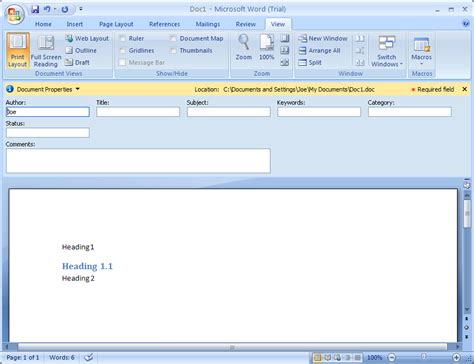Click the Document Properties info icon

pyautogui.click(x=10, y=89)
